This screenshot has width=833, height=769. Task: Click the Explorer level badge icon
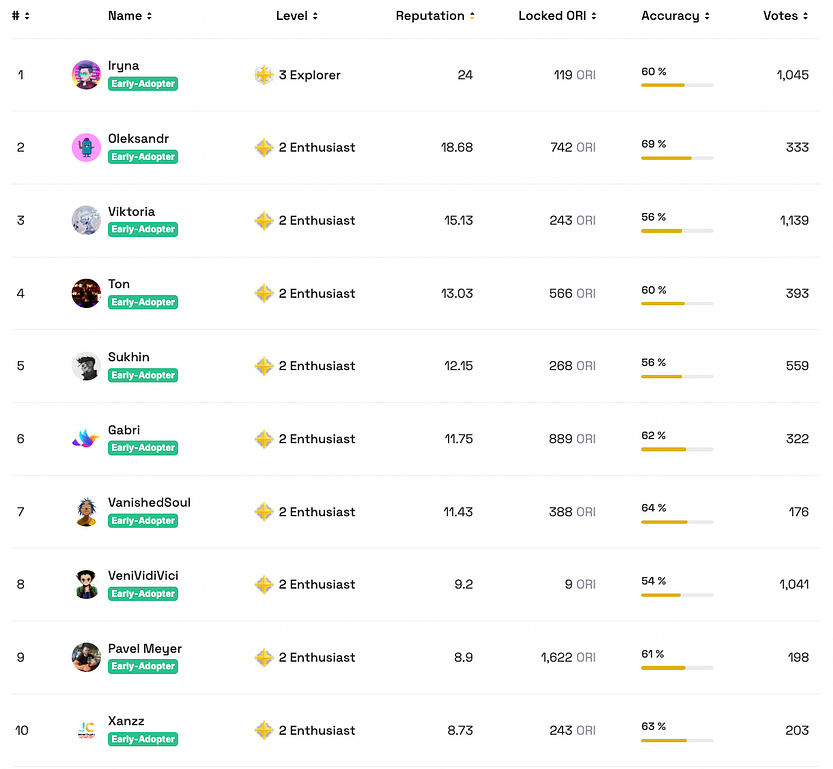pyautogui.click(x=264, y=75)
